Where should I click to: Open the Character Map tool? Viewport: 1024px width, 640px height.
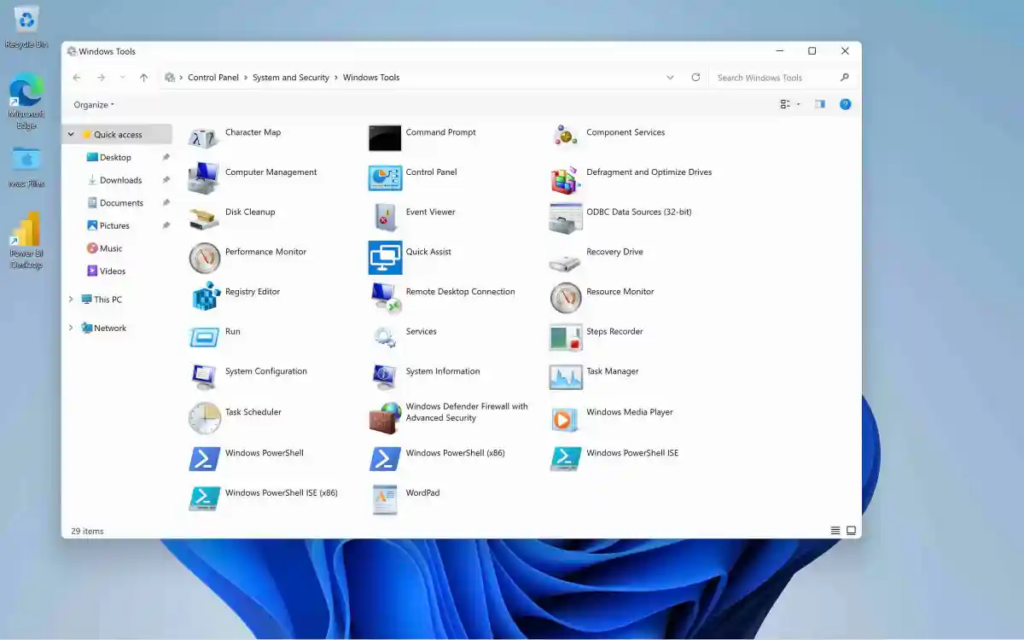tap(252, 132)
